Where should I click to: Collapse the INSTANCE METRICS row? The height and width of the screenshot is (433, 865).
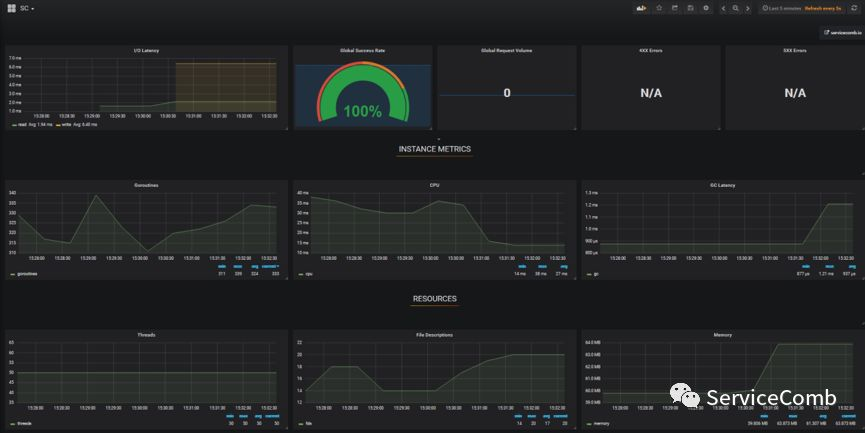coord(435,149)
